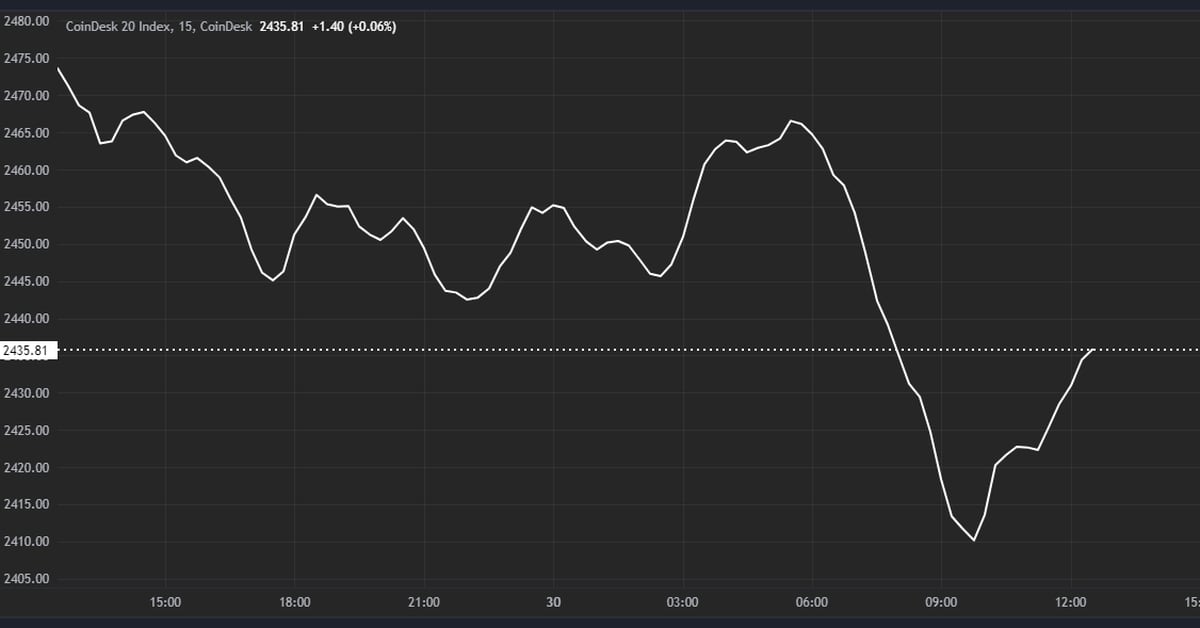Click the white 2435.81 price tag on axis
The height and width of the screenshot is (628, 1200).
coord(27,349)
